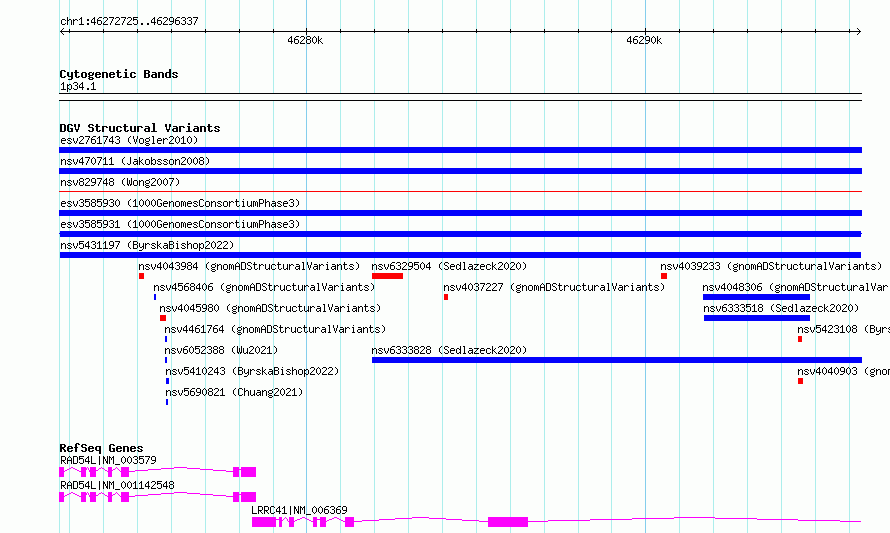Click the thin red nsv829748 (Wong2007) line
Screen dimensions: 890x533
click(x=460, y=192)
